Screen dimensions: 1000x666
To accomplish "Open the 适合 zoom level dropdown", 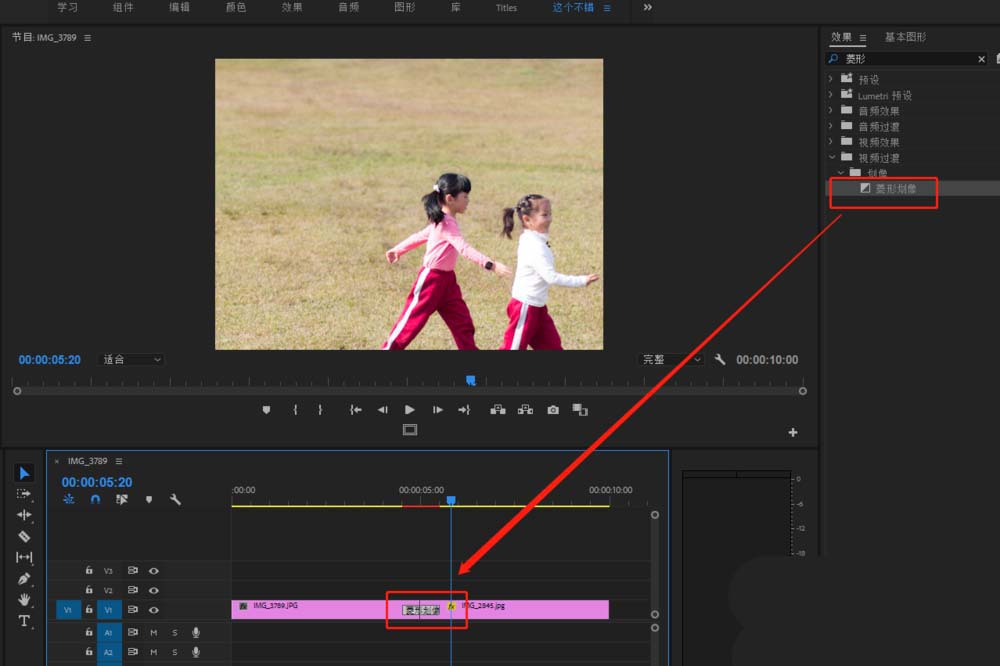I will tap(131, 360).
